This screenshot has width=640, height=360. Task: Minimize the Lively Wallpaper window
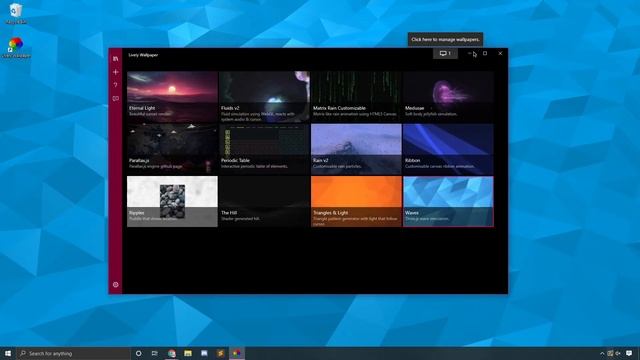click(x=470, y=53)
